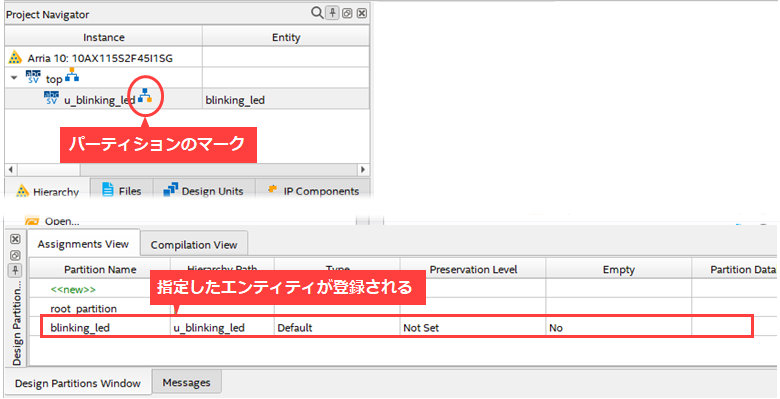The height and width of the screenshot is (399, 780).
Task: Float the Project Navigator panel
Action: point(347,13)
